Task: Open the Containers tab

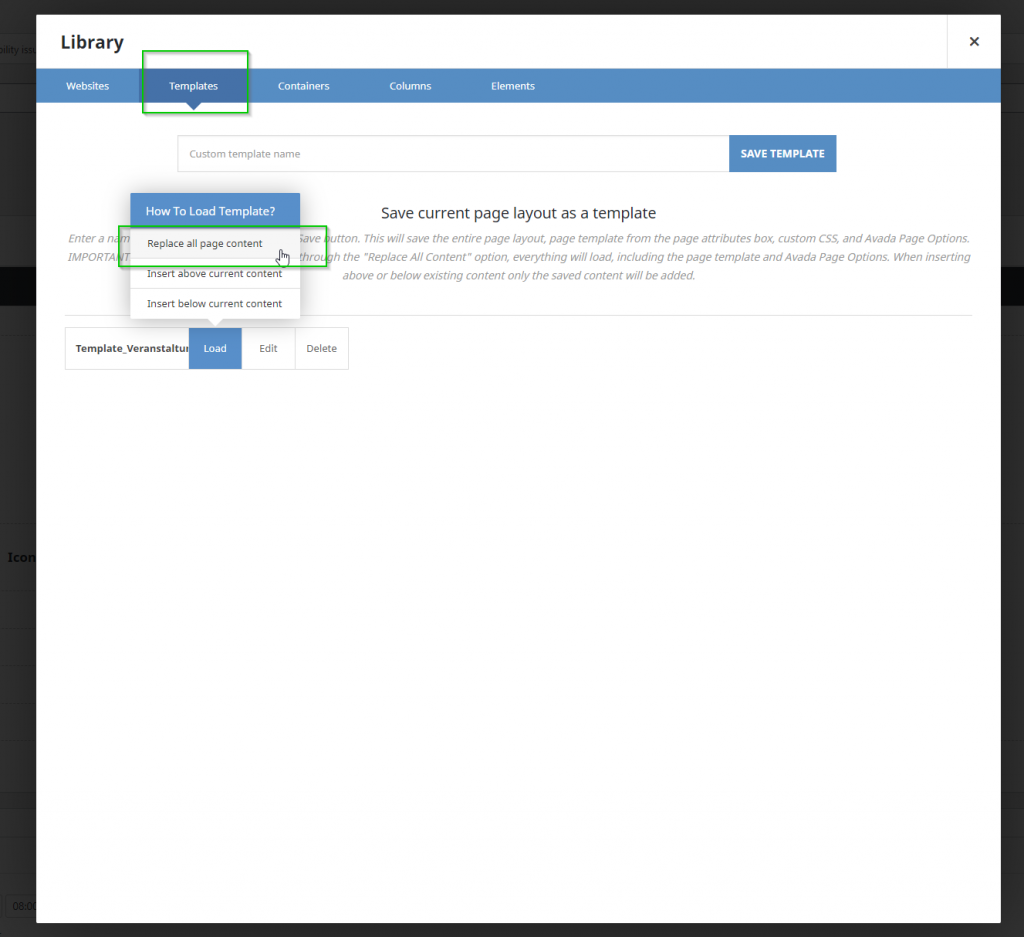Action: (303, 86)
